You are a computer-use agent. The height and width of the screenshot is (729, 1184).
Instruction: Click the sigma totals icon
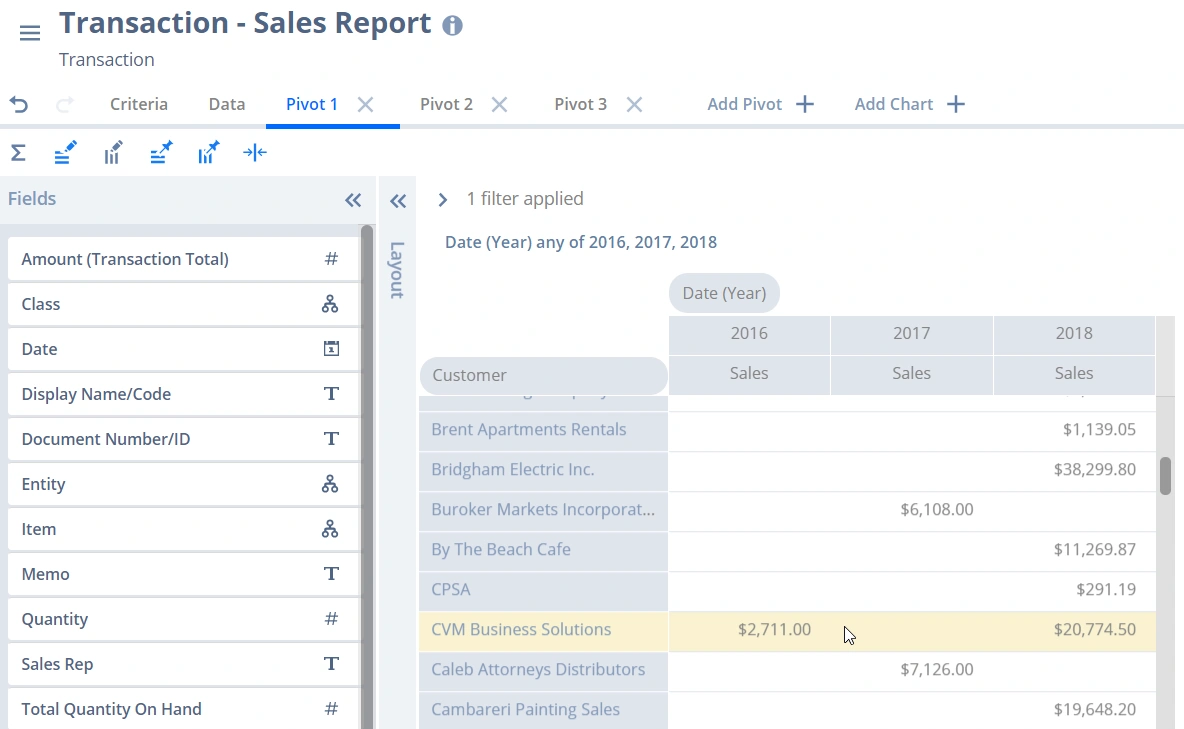coord(18,153)
